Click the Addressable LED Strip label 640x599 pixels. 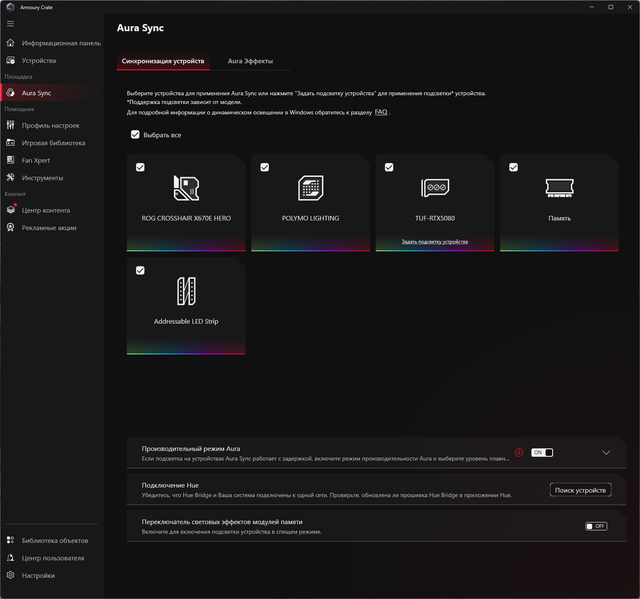[186, 322]
